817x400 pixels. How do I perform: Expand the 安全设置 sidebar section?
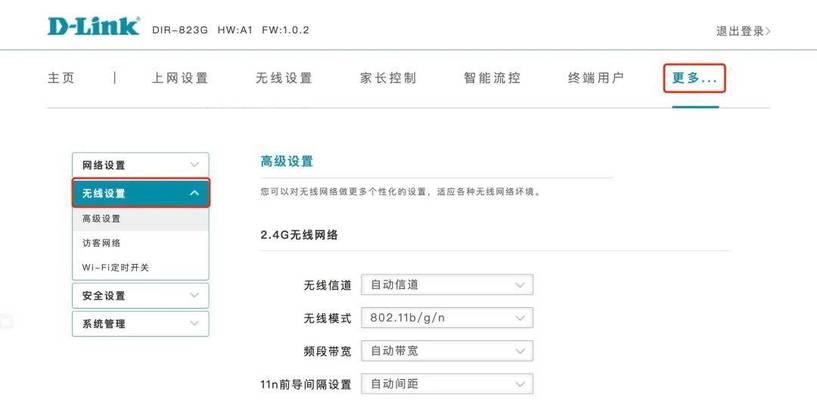pos(141,296)
